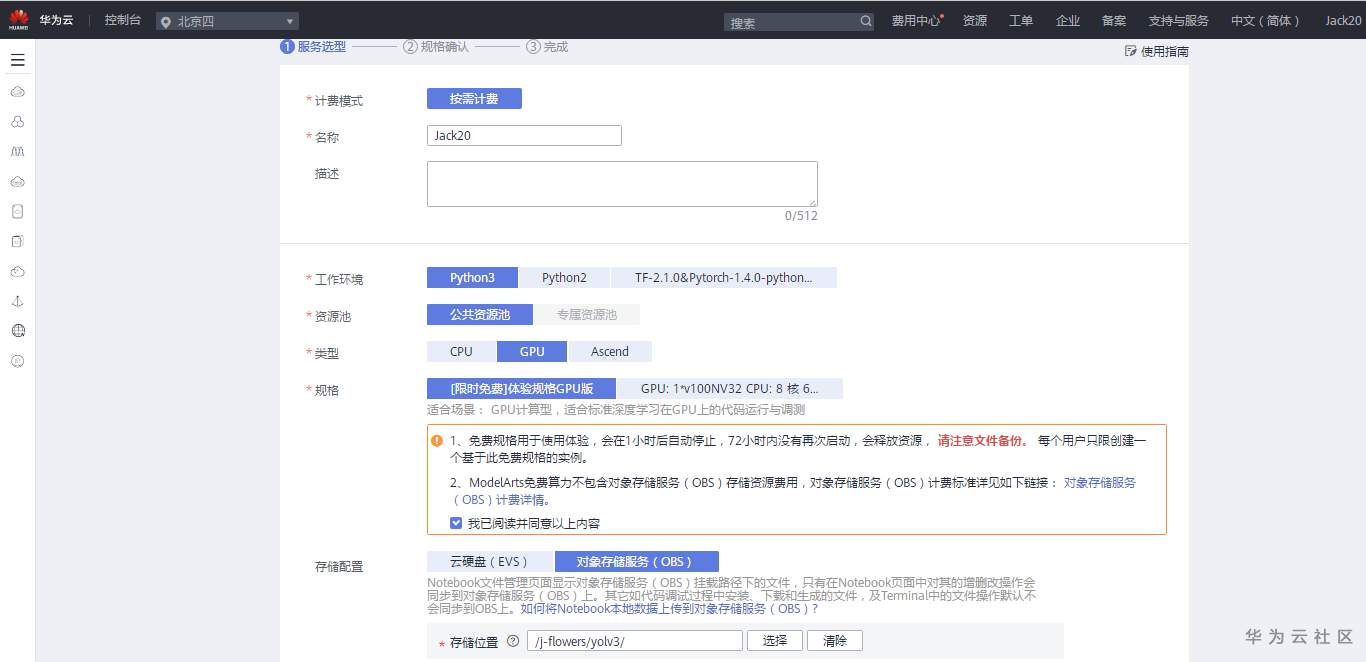The width and height of the screenshot is (1366, 662).
Task: Open the 如何将Notebook本地数据上传到OBS link
Action: [x=669, y=608]
